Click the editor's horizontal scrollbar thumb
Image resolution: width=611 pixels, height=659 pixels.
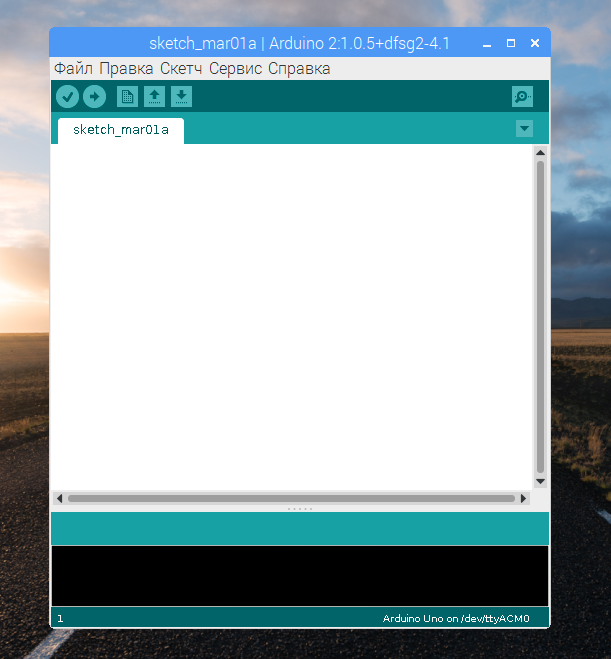point(291,498)
